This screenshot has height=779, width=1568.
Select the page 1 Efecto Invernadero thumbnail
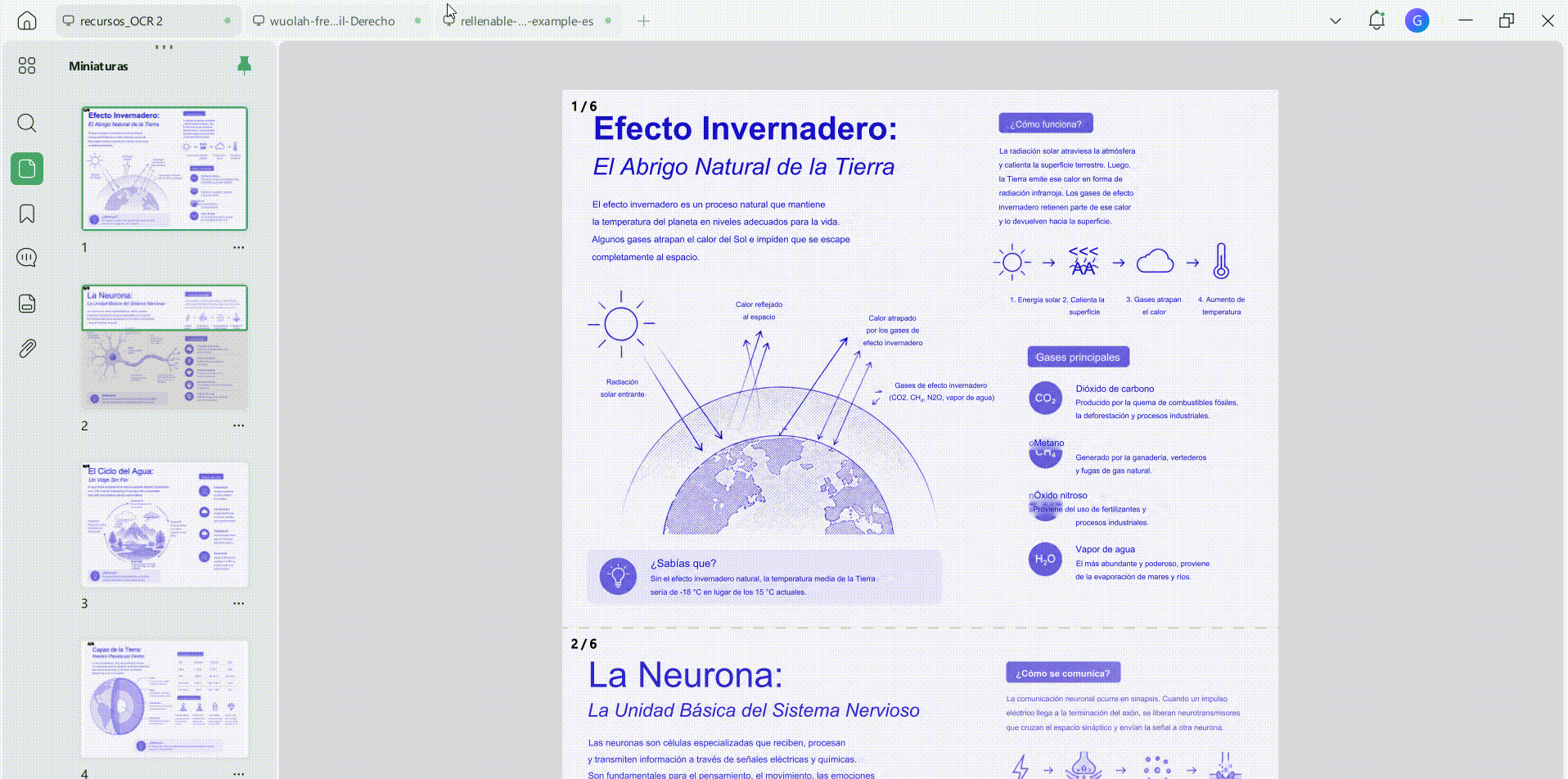coord(164,169)
